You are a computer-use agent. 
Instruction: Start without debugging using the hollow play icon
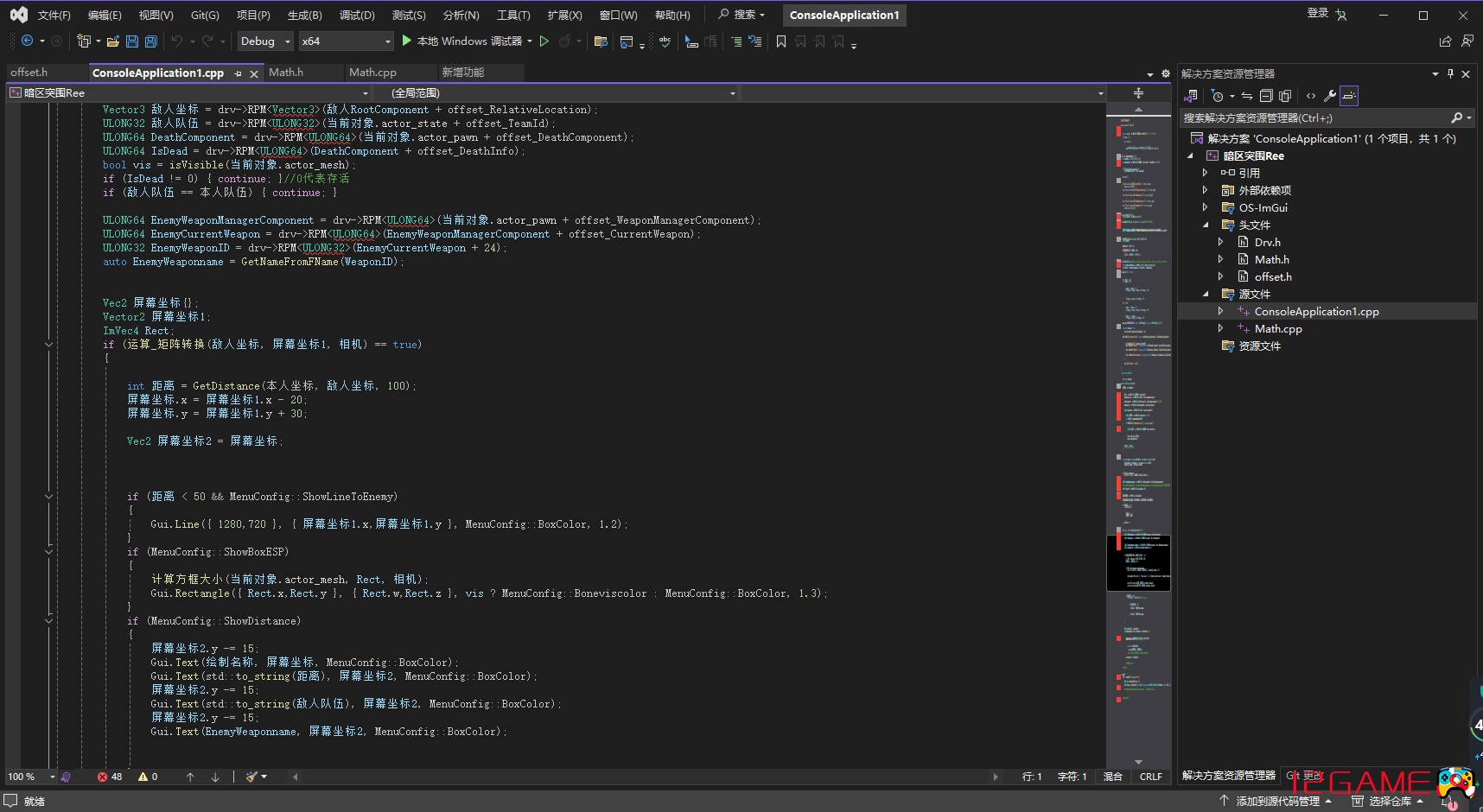pyautogui.click(x=544, y=41)
